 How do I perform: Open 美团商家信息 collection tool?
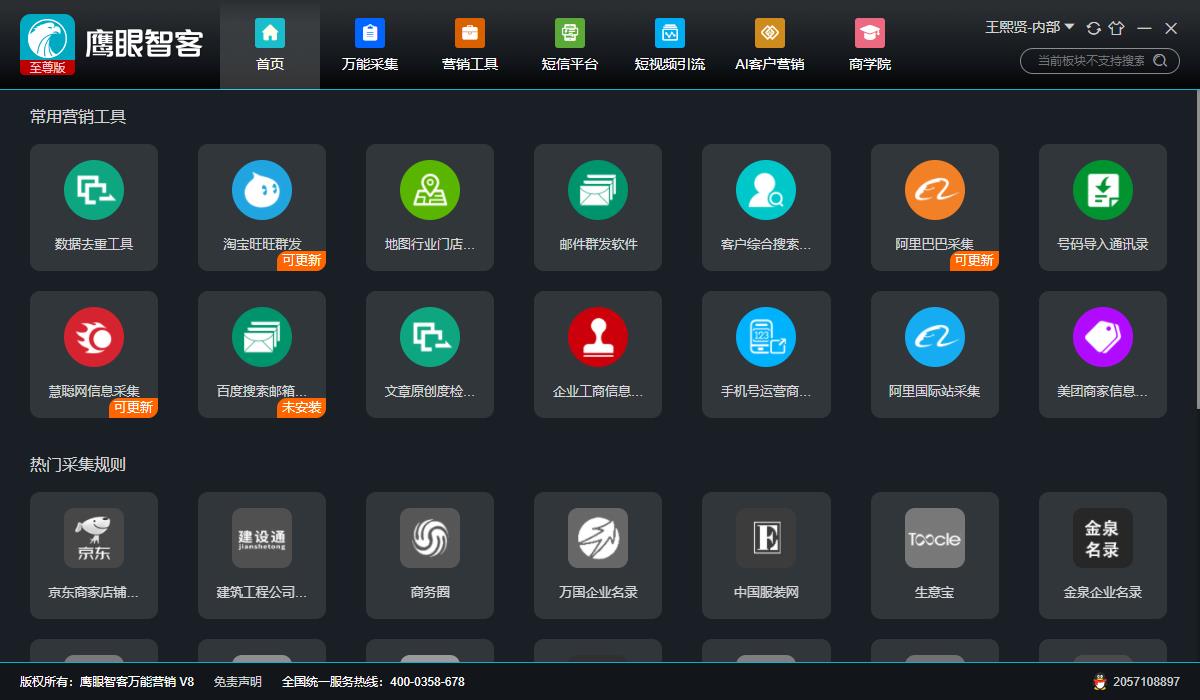[1102, 354]
